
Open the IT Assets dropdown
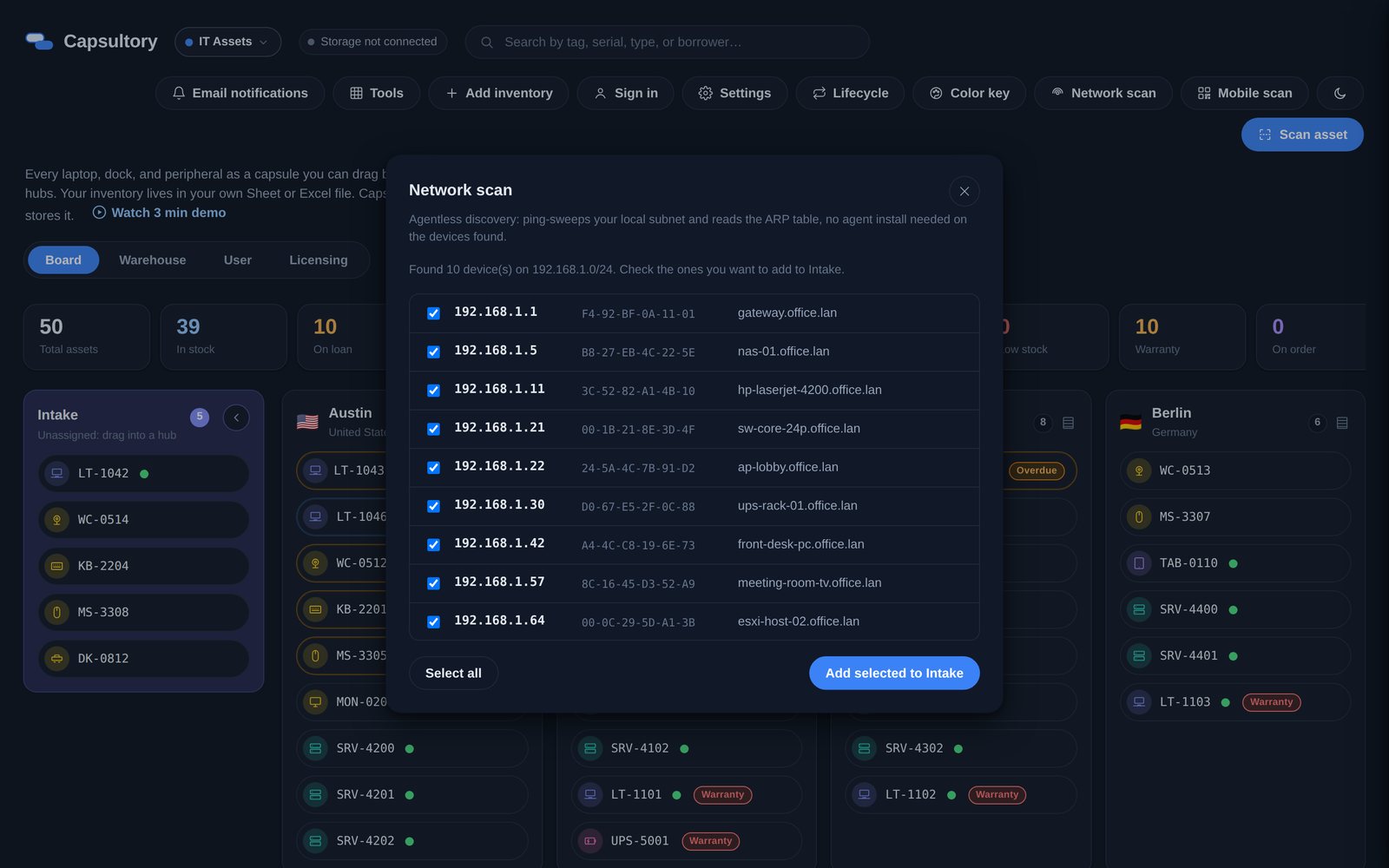227,42
